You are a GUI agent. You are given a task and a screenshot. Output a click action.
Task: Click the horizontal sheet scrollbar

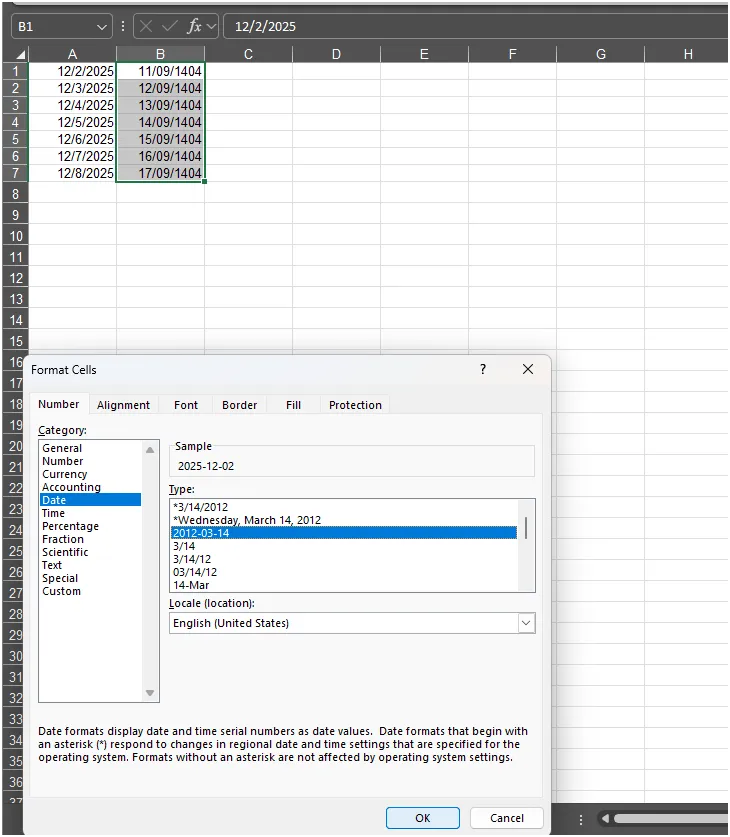point(671,819)
